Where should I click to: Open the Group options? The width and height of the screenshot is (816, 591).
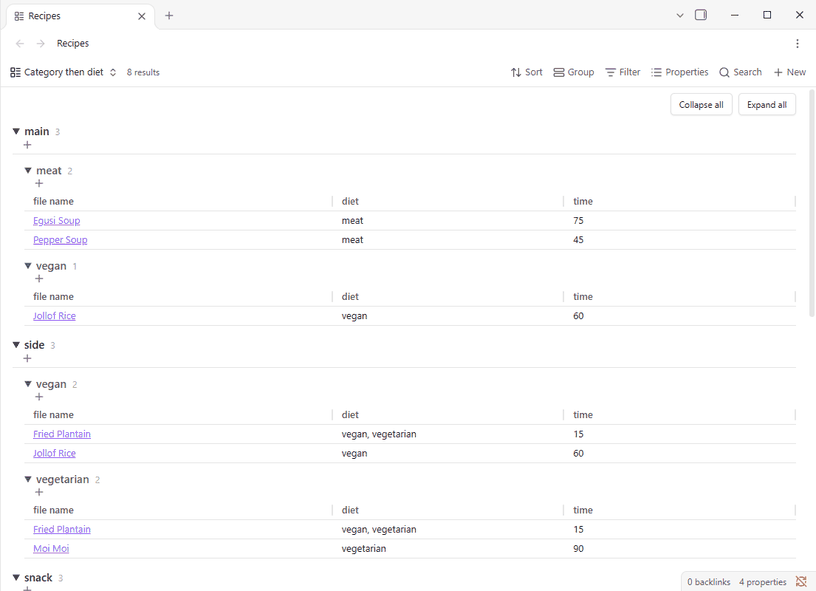point(573,72)
